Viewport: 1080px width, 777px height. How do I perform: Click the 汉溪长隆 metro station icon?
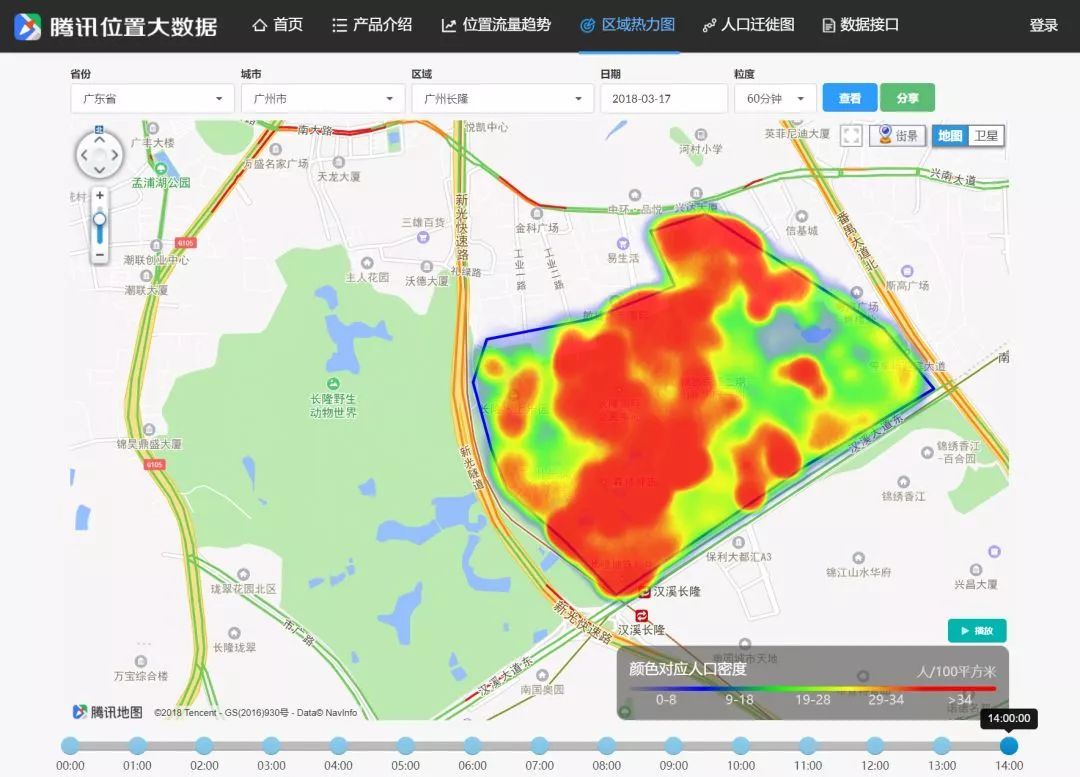[642, 614]
